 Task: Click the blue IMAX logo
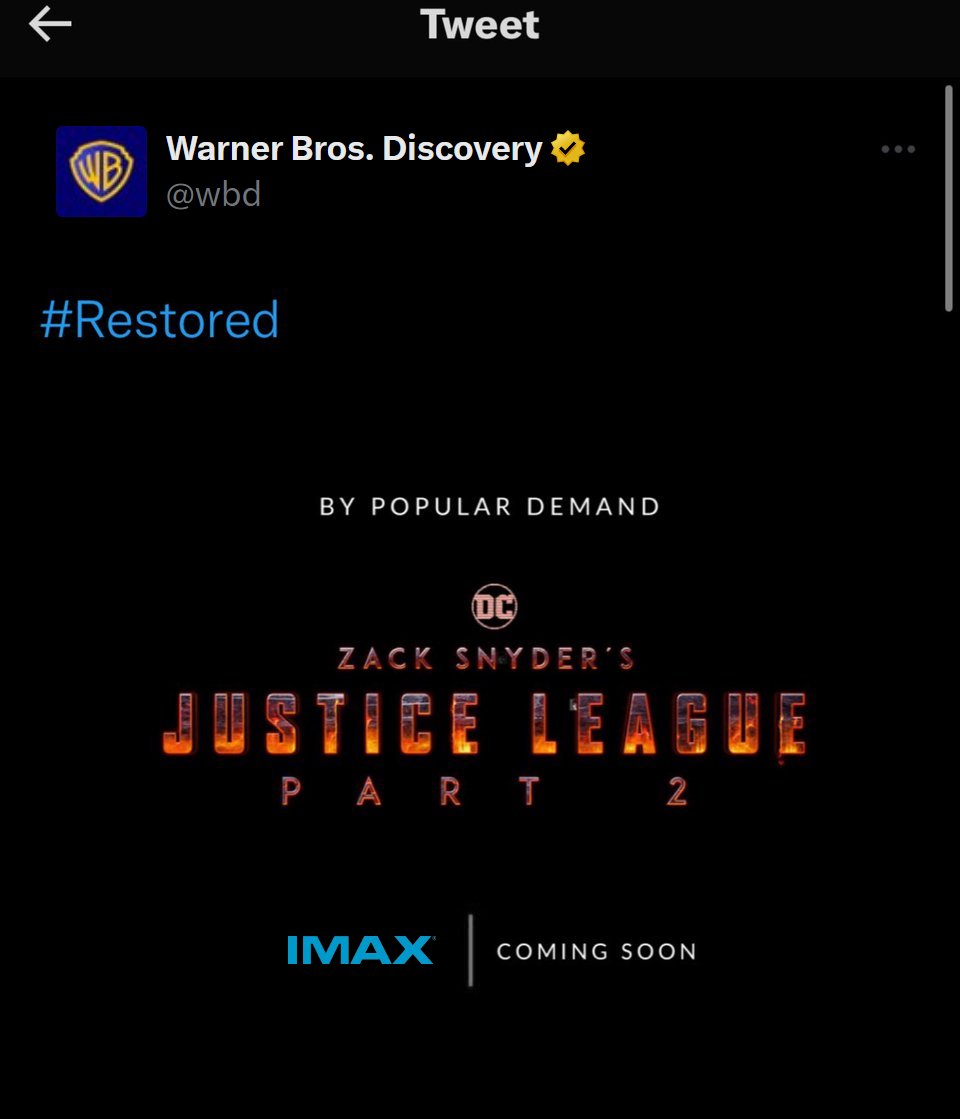360,950
